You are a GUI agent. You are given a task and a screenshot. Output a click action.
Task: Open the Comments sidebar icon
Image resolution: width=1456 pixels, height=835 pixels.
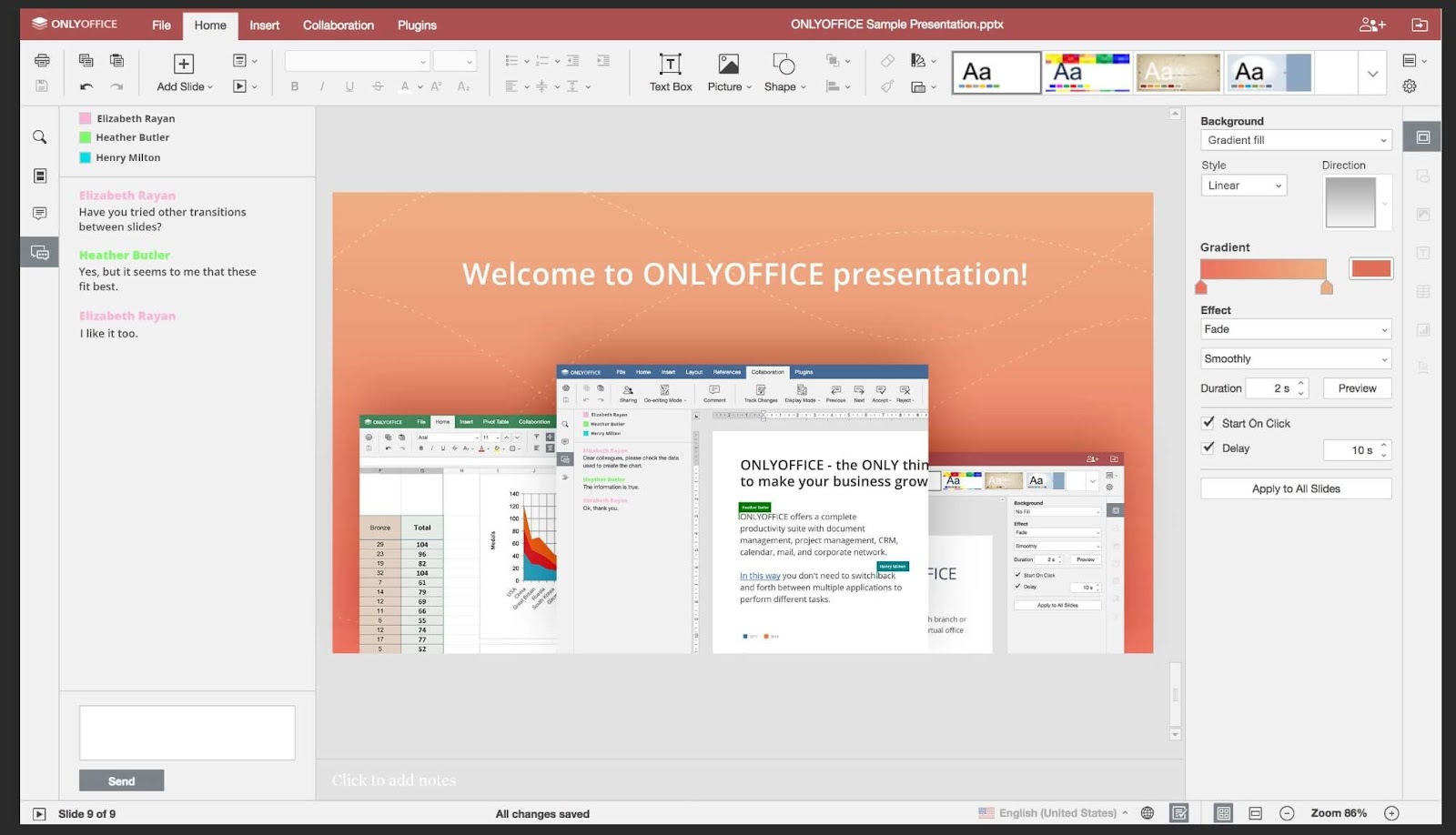coord(40,214)
